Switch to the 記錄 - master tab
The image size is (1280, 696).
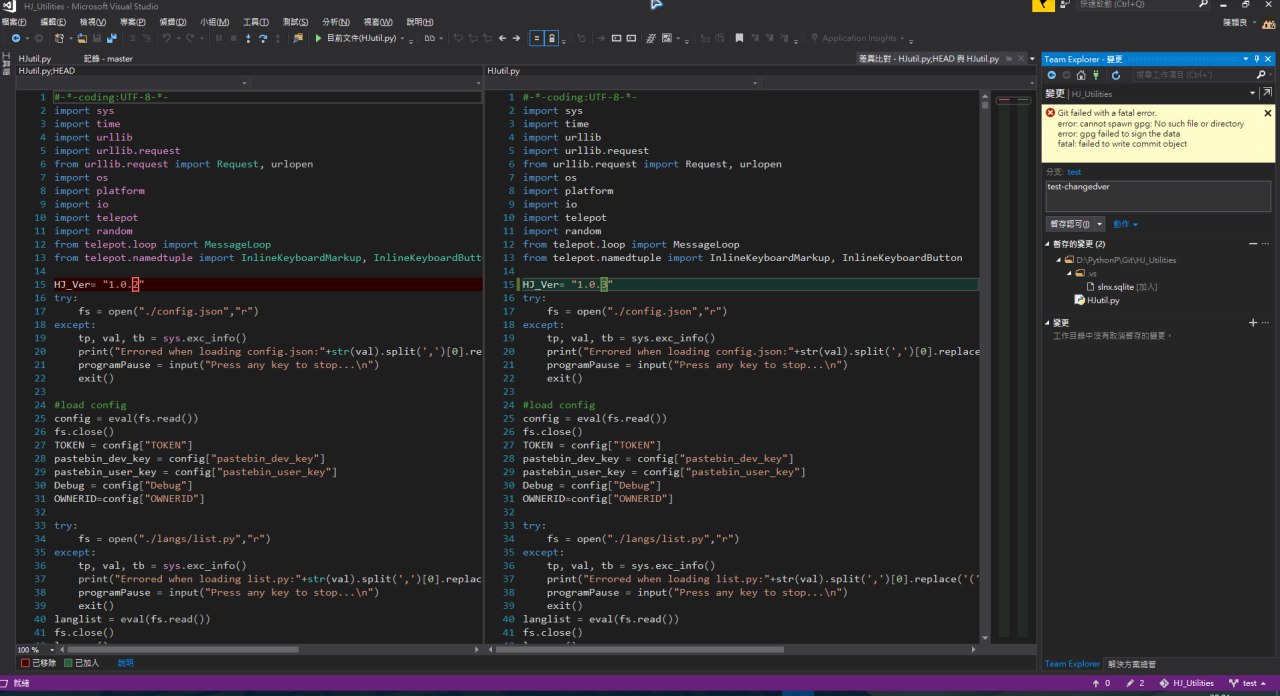click(108, 59)
